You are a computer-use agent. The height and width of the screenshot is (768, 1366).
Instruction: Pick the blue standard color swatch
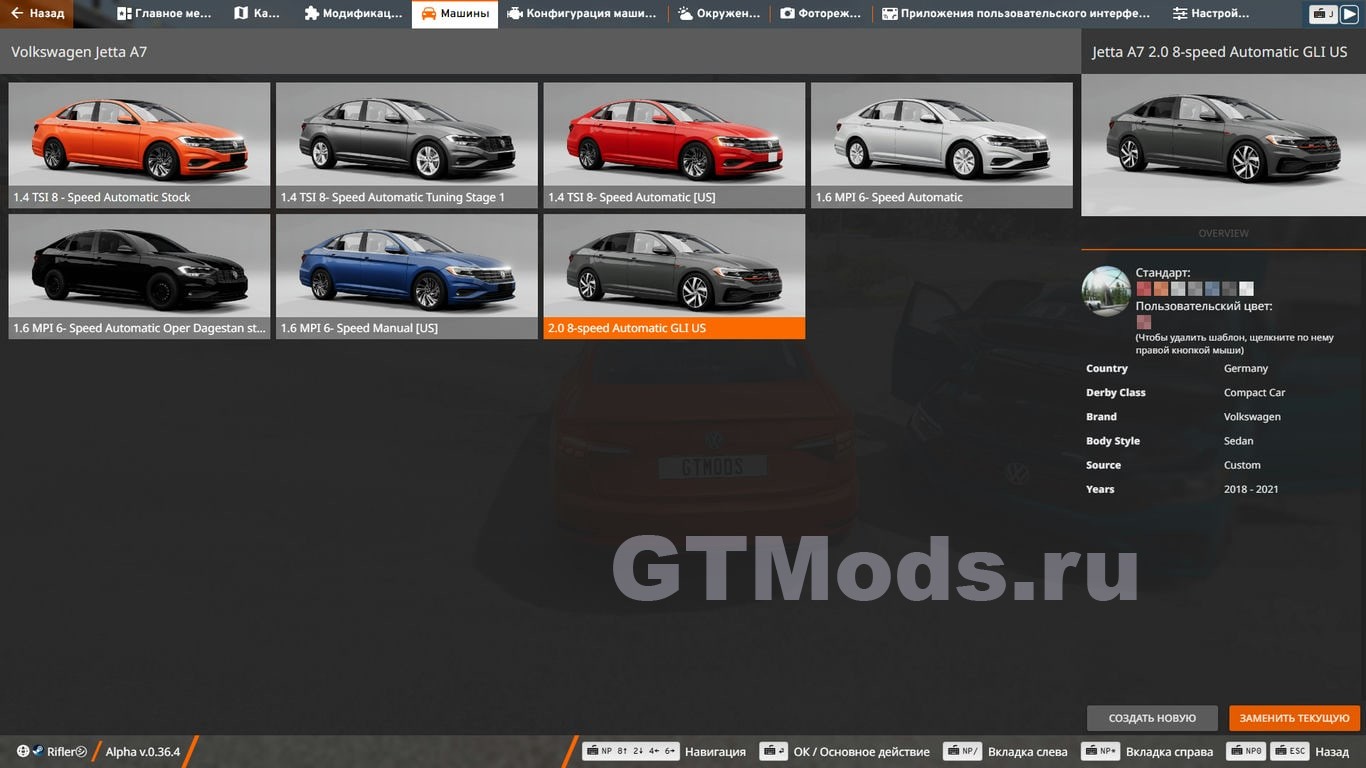[x=1212, y=289]
